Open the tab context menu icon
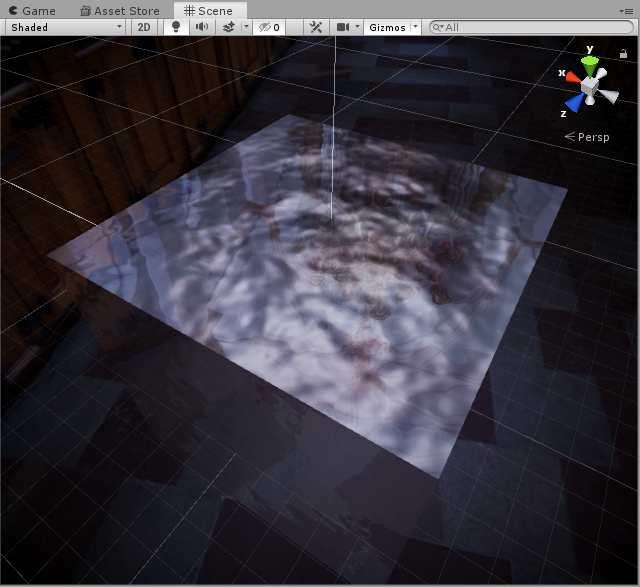This screenshot has width=640, height=587. 626,11
